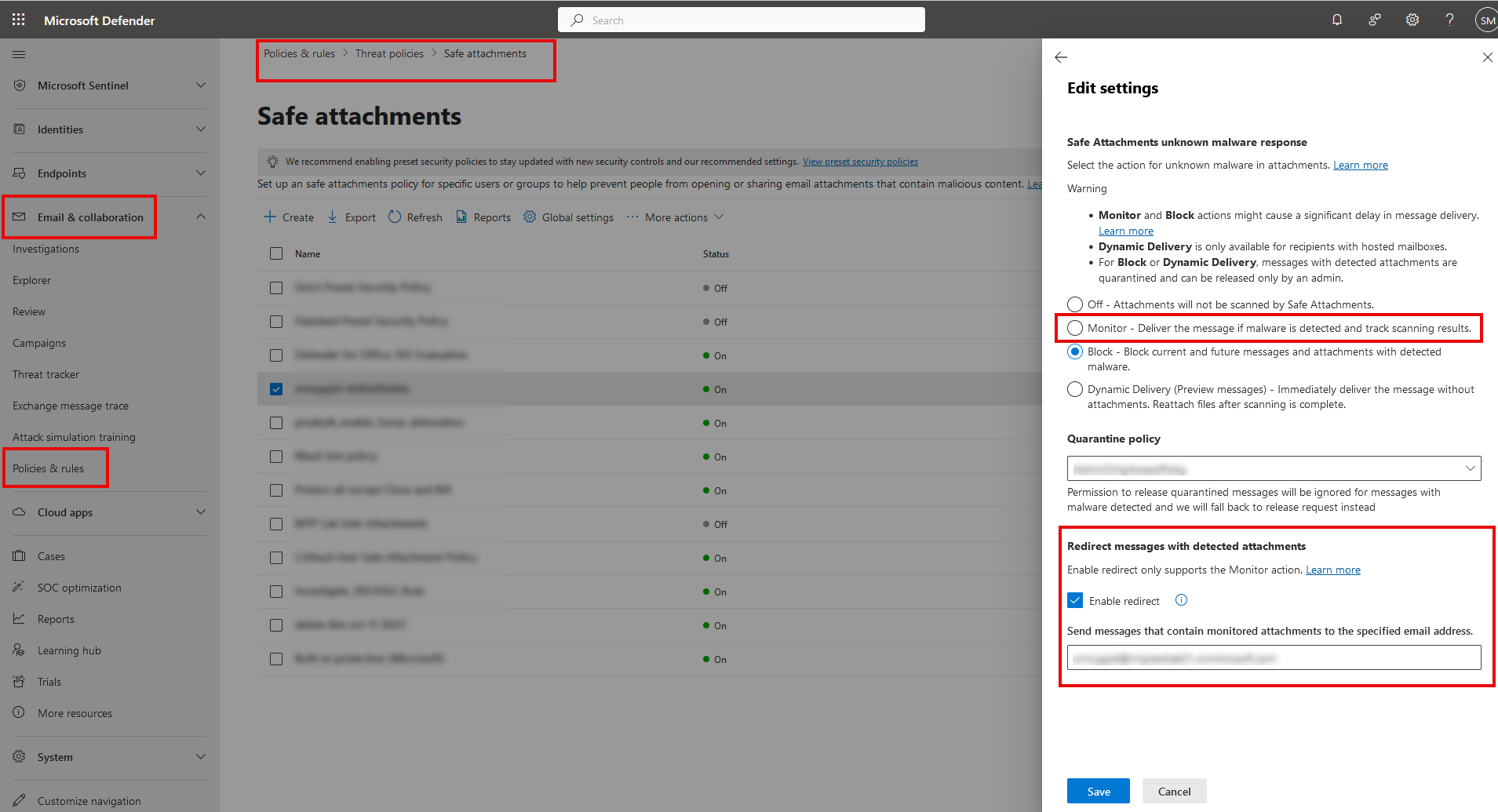Open the notifications bell icon
This screenshot has height=812, width=1498.
(1337, 20)
